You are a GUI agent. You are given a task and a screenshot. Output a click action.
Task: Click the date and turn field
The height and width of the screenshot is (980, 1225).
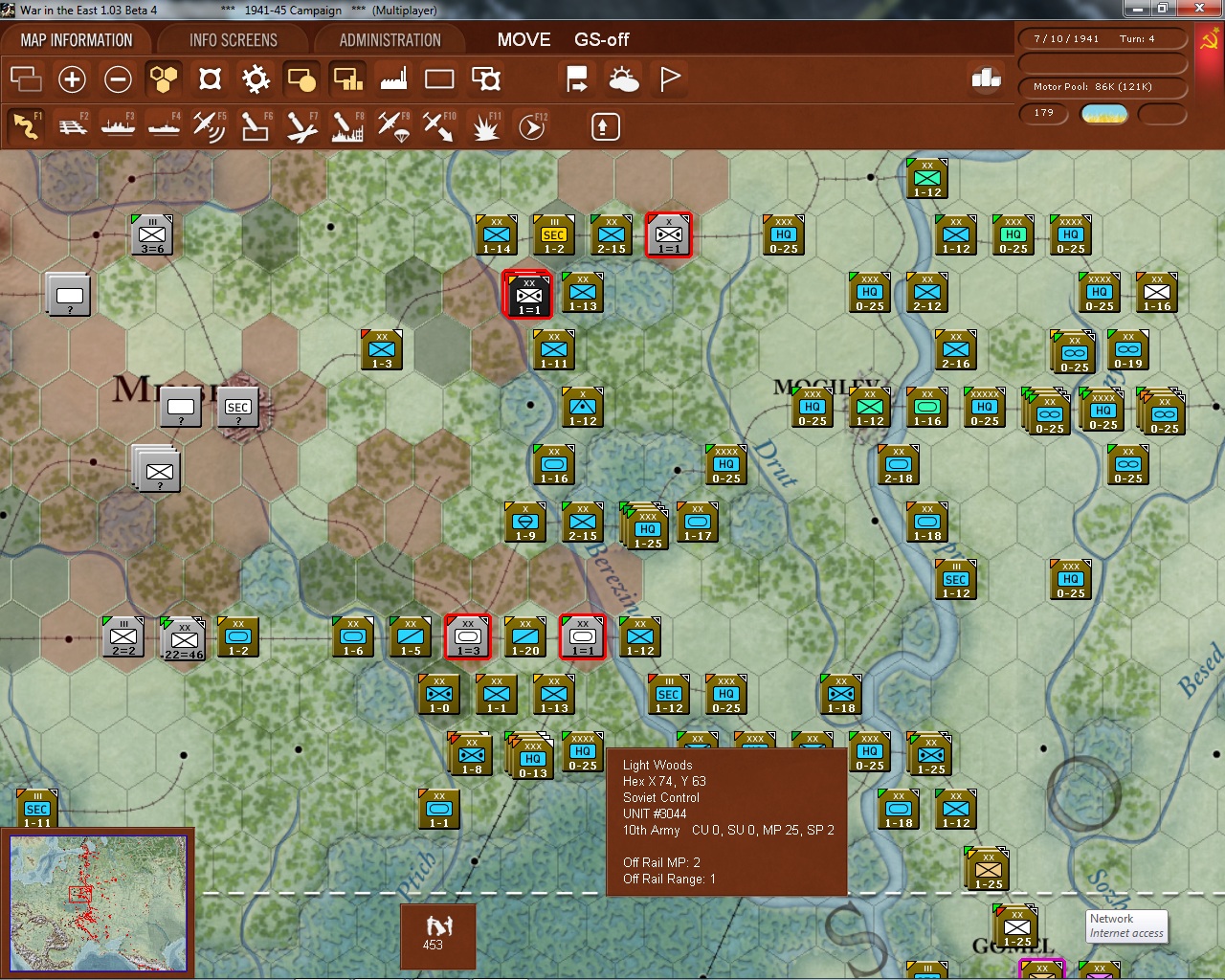click(x=1102, y=39)
